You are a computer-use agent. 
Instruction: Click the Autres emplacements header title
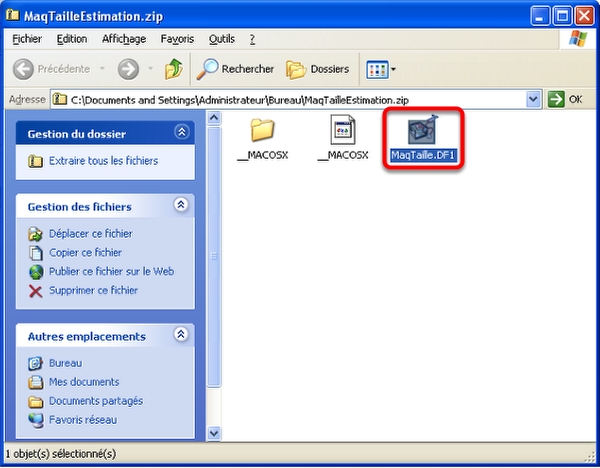click(87, 336)
